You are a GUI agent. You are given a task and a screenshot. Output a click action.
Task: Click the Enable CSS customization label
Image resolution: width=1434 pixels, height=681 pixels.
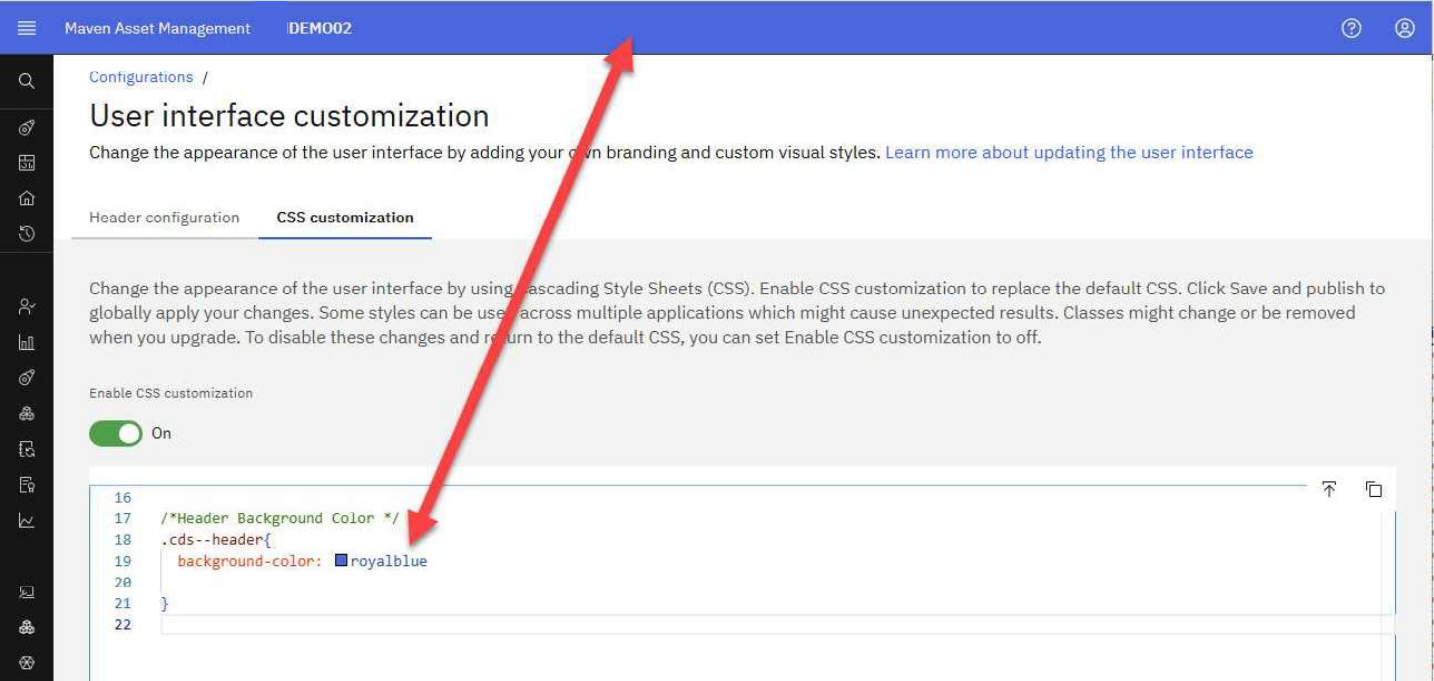click(171, 393)
